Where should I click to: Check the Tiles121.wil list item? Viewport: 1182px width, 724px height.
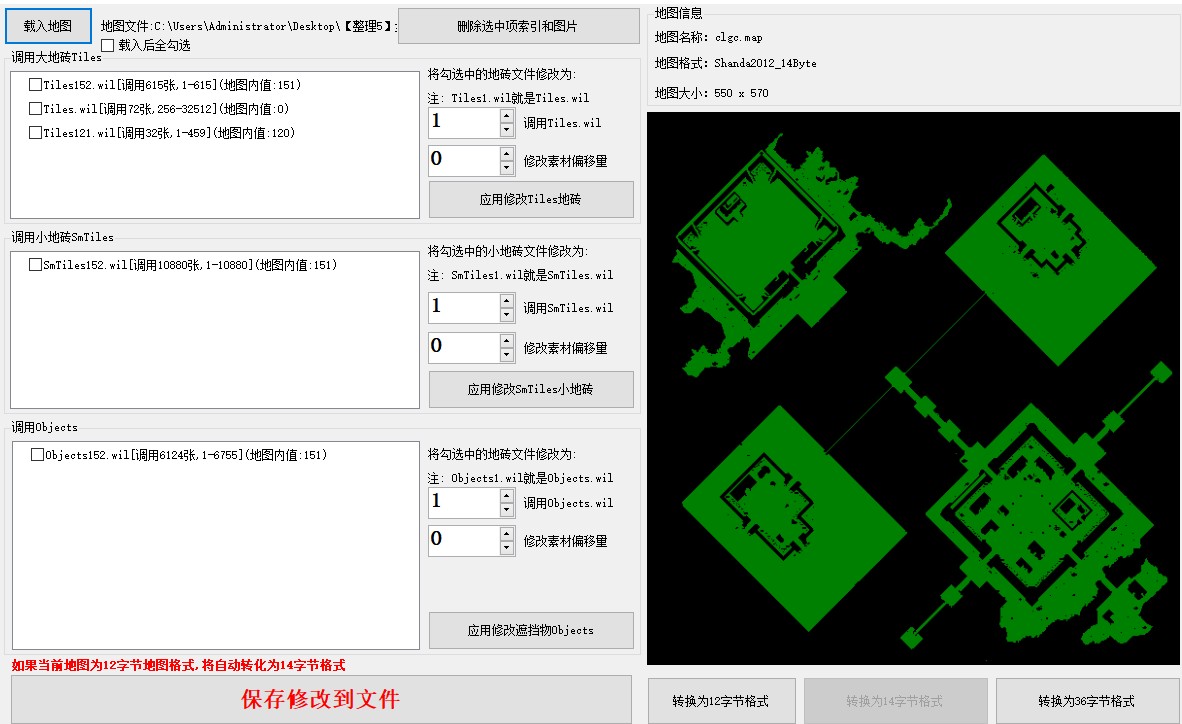coord(36,133)
